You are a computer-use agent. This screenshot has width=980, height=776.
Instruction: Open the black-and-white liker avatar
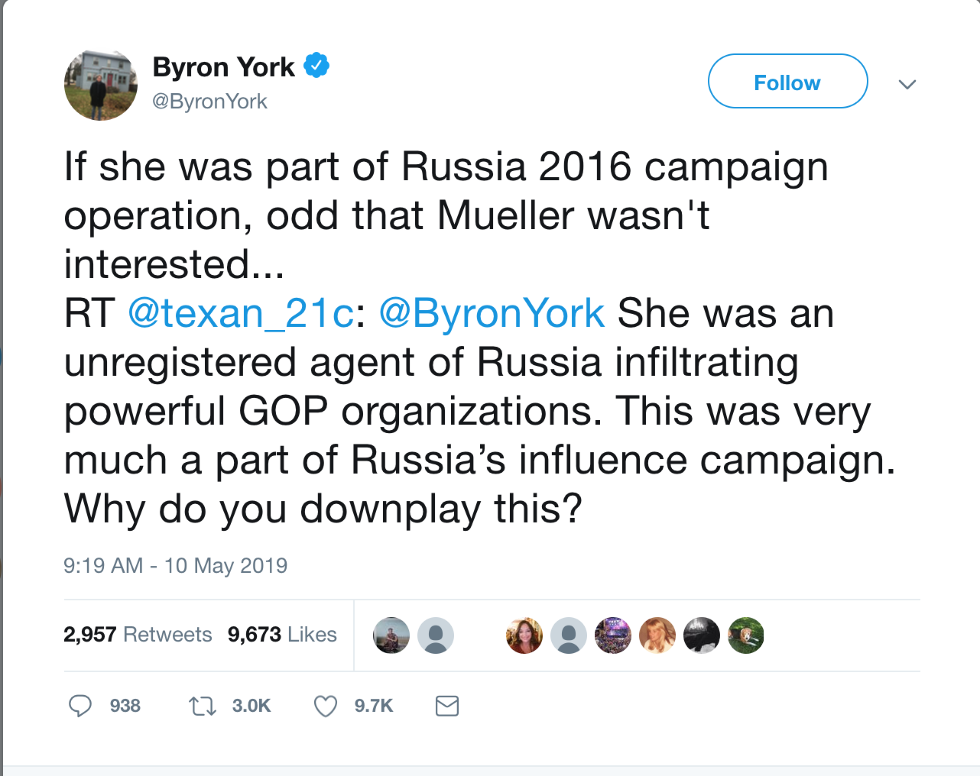701,635
